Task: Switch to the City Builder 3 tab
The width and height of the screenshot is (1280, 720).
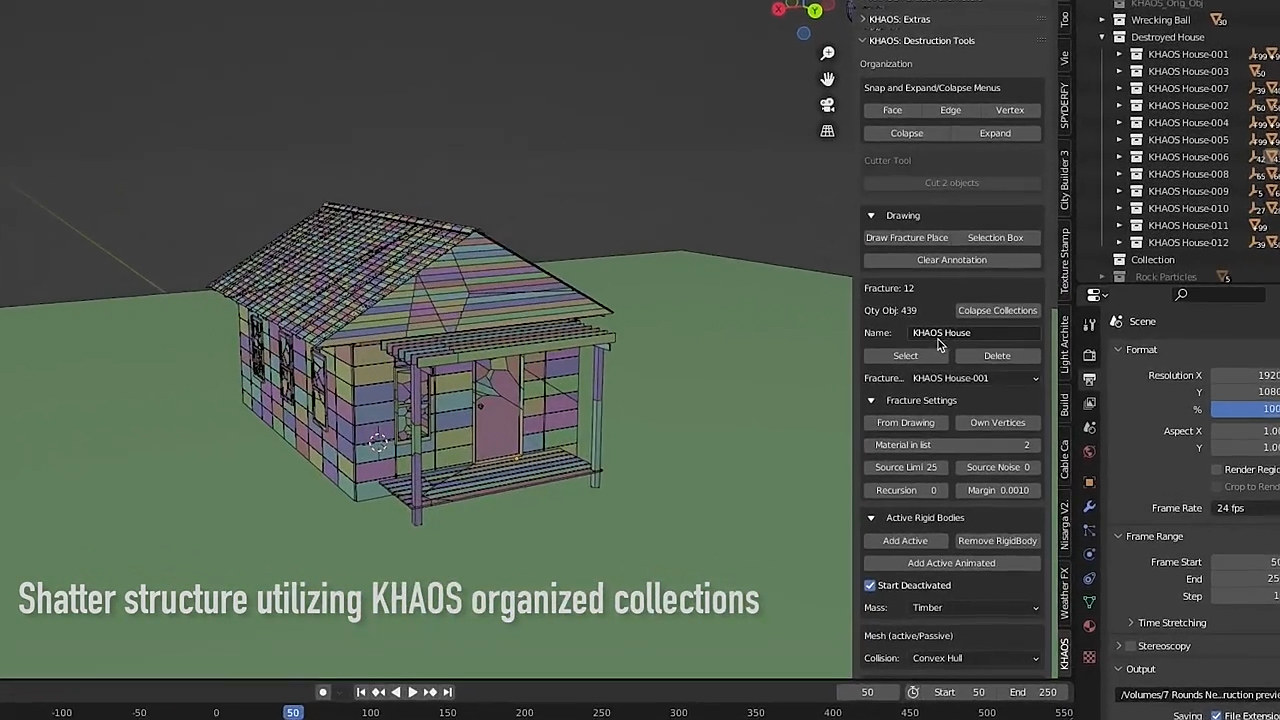Action: tap(1065, 180)
